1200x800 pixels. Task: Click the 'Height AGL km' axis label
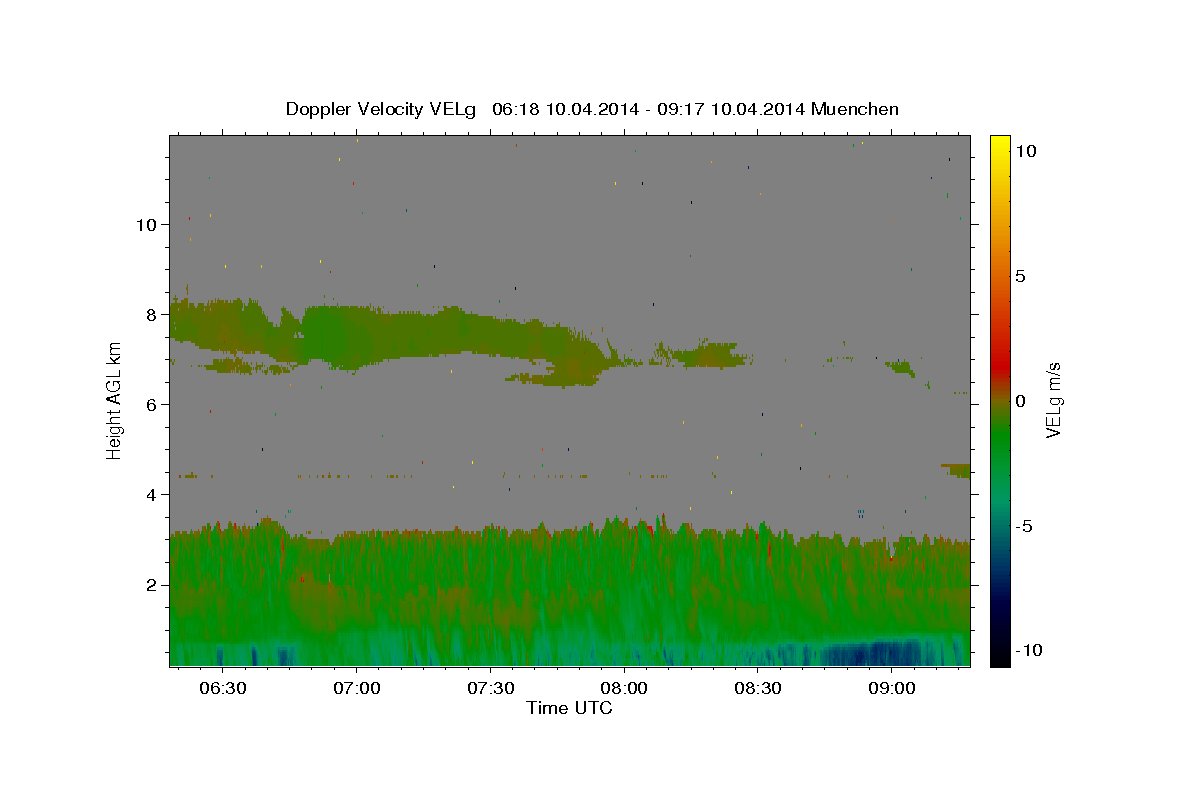click(114, 401)
